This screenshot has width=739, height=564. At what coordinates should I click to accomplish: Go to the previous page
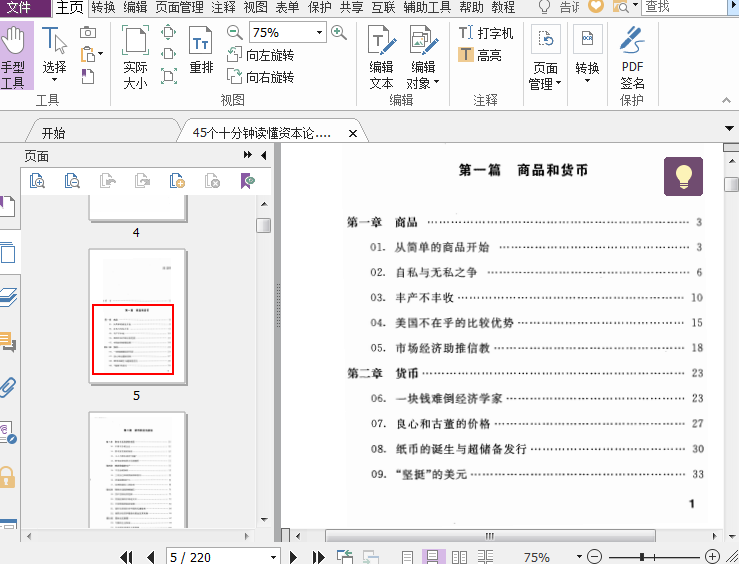(x=151, y=557)
